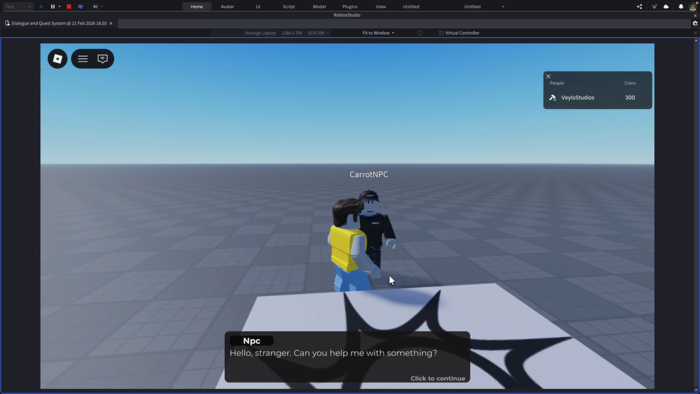
Task: Open the Script ribbon tab
Action: point(288,7)
